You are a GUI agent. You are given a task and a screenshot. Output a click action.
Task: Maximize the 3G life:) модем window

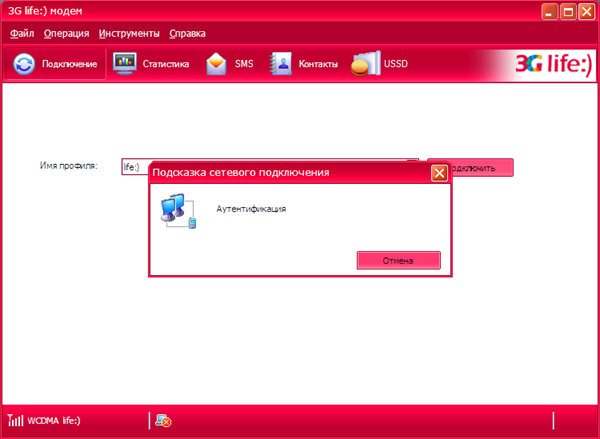point(567,12)
